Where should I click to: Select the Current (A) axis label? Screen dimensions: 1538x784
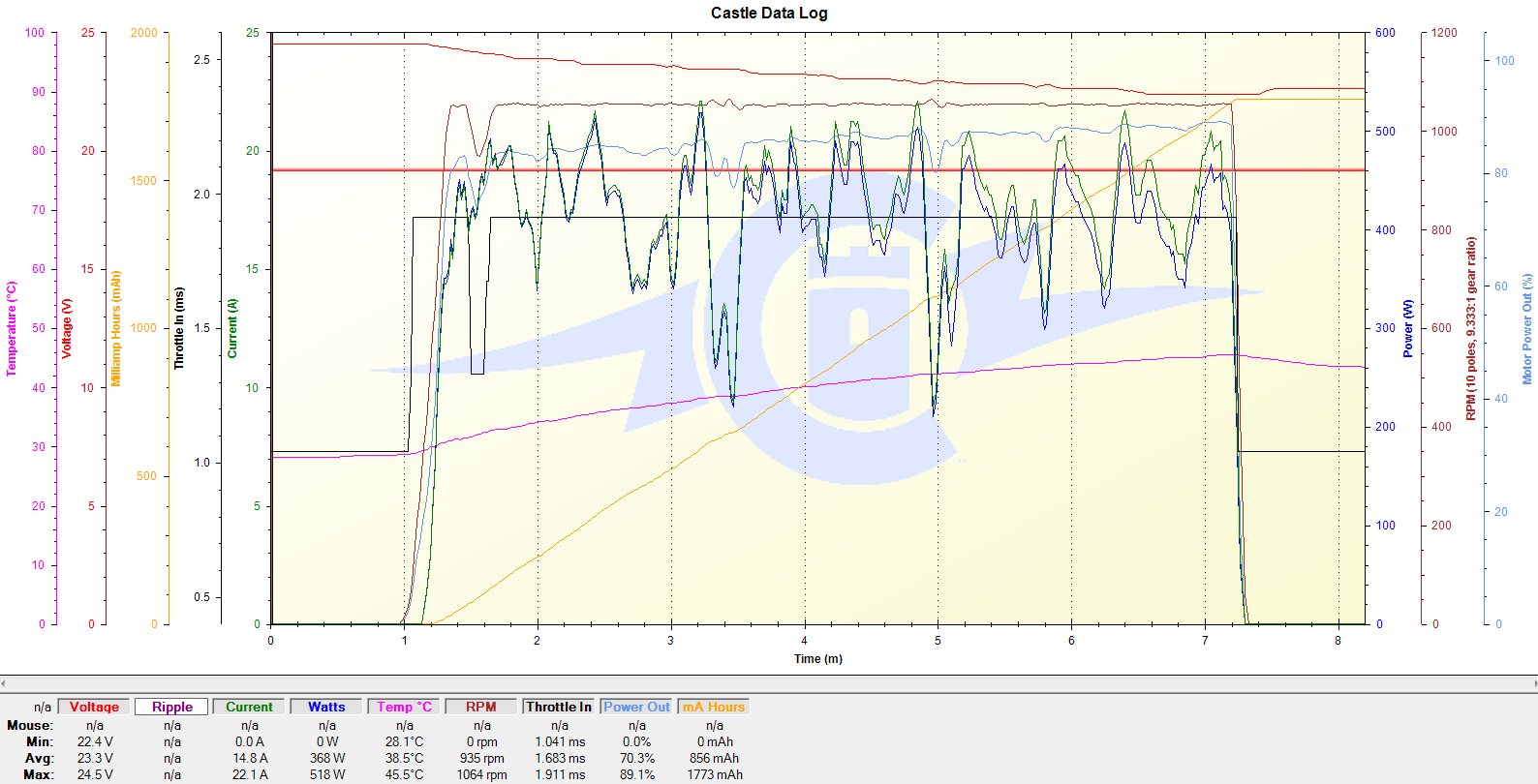pyautogui.click(x=232, y=328)
